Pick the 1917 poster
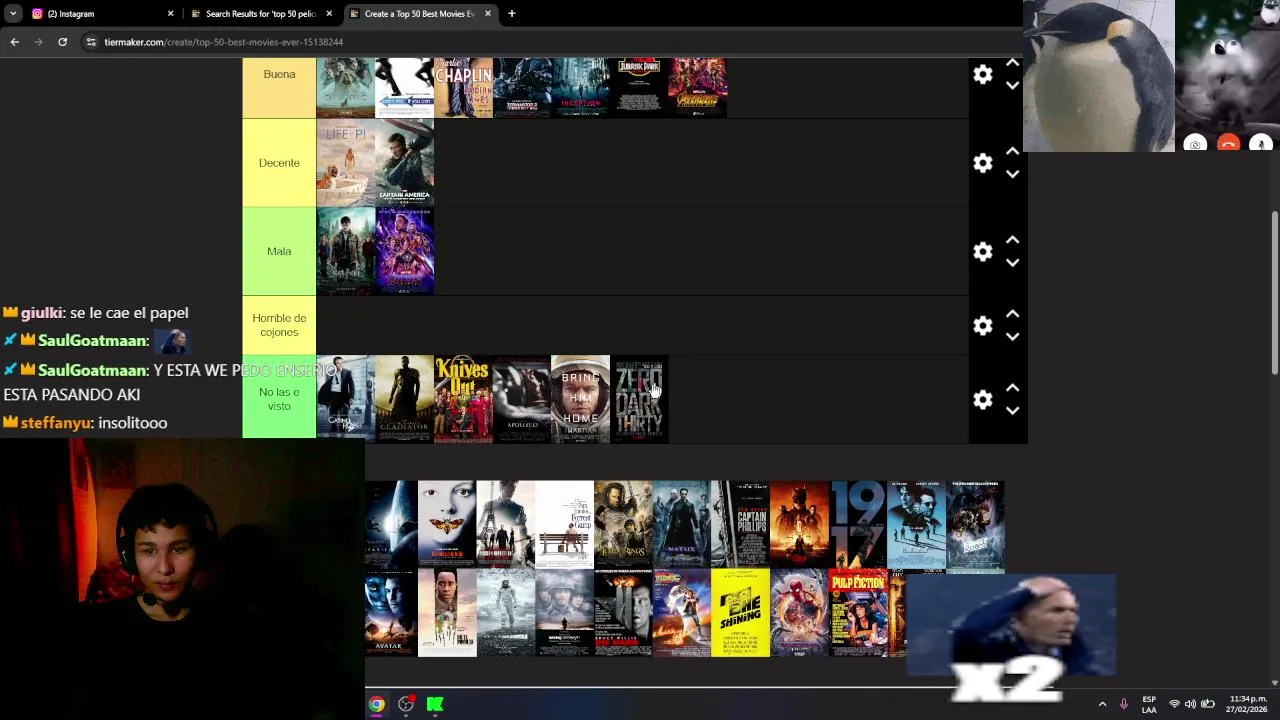Screen dimensions: 1280x720 857,524
